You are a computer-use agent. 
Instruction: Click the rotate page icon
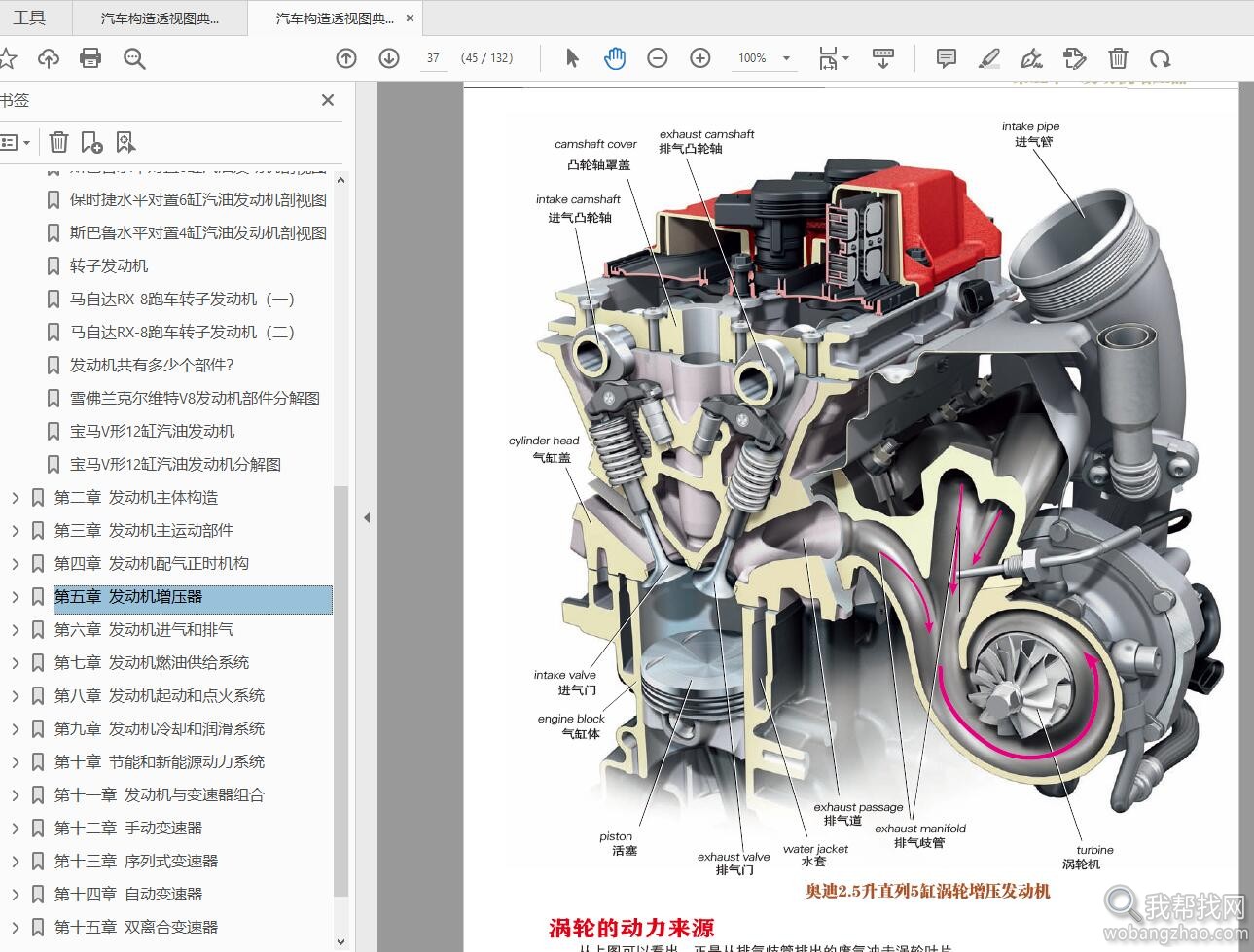[x=1160, y=58]
